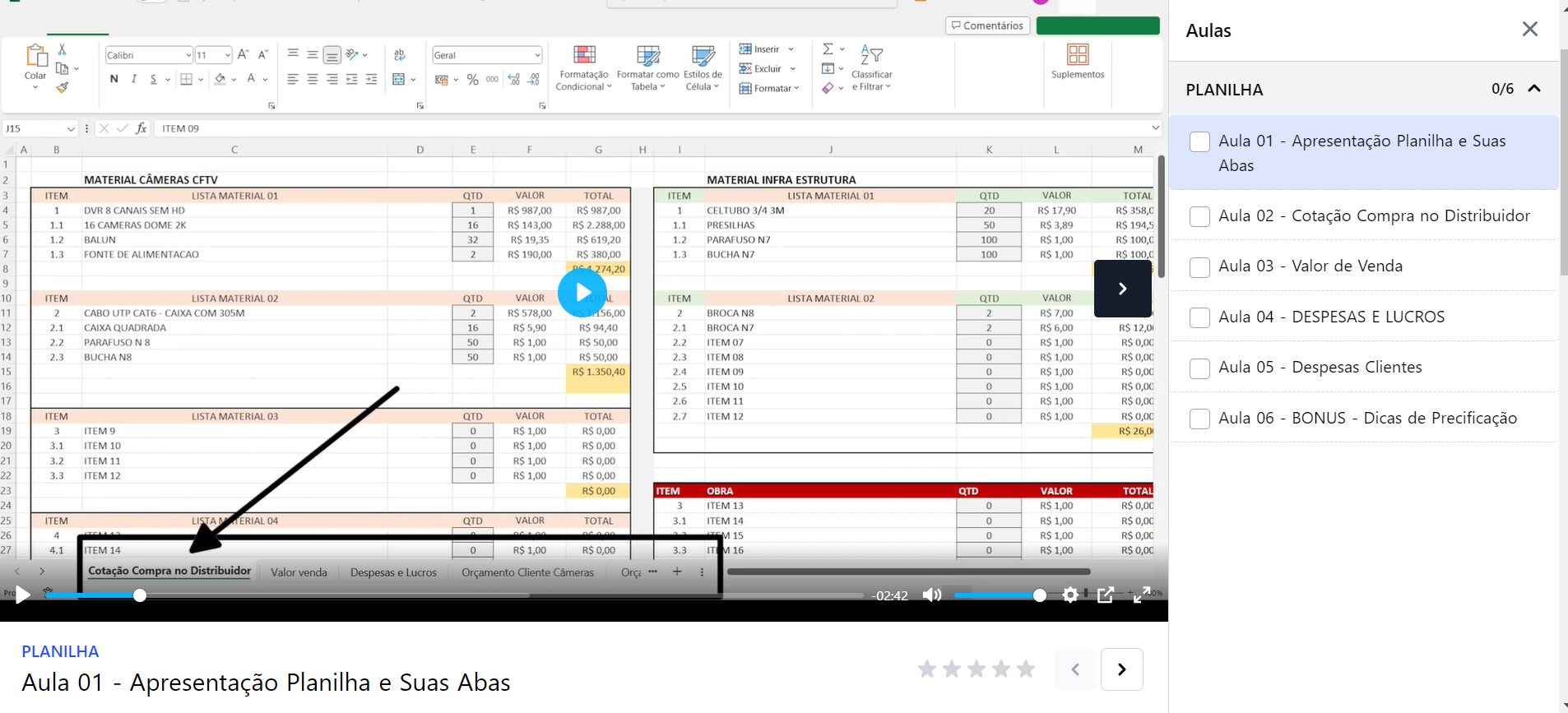Click the Formatação Condicional icon
Viewport: 1568px width, 713px height.
click(584, 55)
